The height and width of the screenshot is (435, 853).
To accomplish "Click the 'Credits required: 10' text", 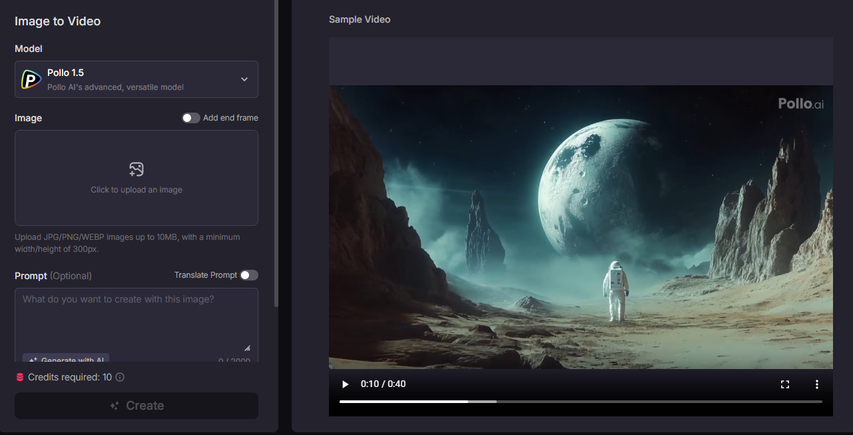I will click(x=70, y=377).
